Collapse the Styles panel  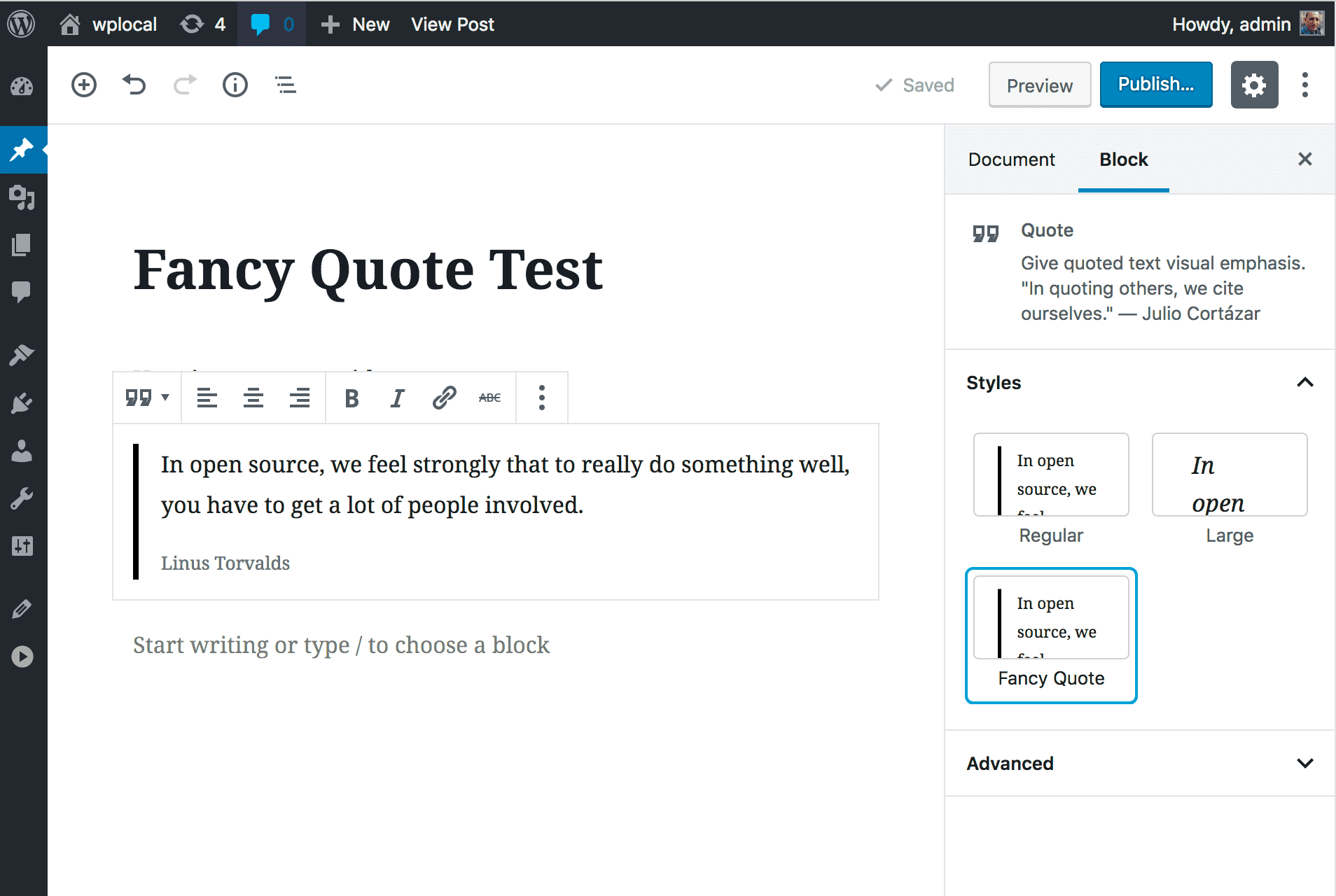point(1304,382)
